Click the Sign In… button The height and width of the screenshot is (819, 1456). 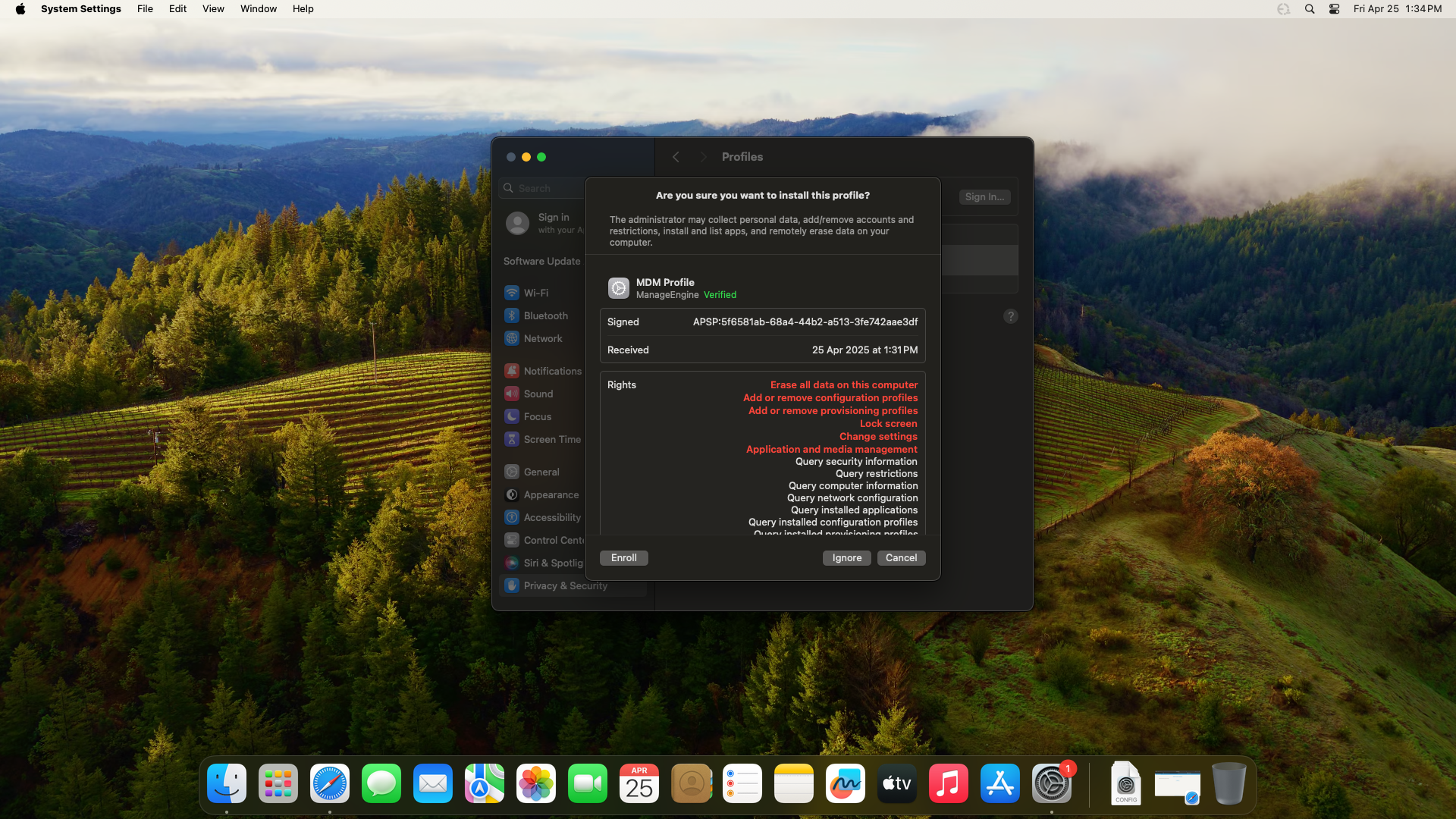pos(984,196)
